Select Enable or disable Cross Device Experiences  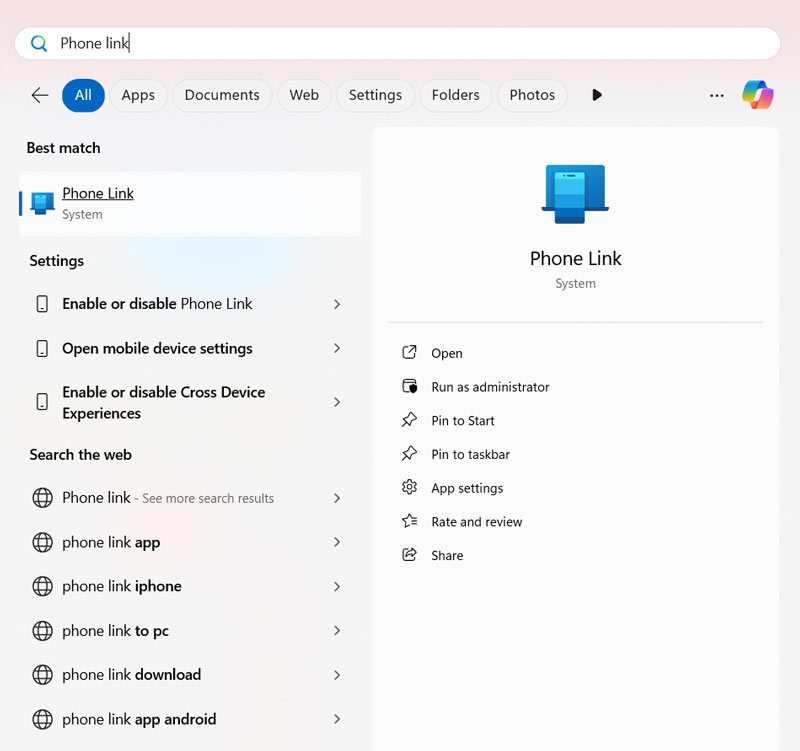(x=190, y=403)
